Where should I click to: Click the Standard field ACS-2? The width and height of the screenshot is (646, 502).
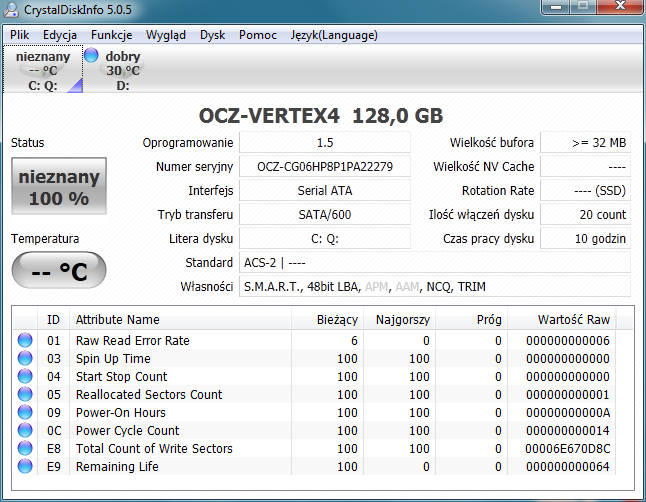(435, 263)
